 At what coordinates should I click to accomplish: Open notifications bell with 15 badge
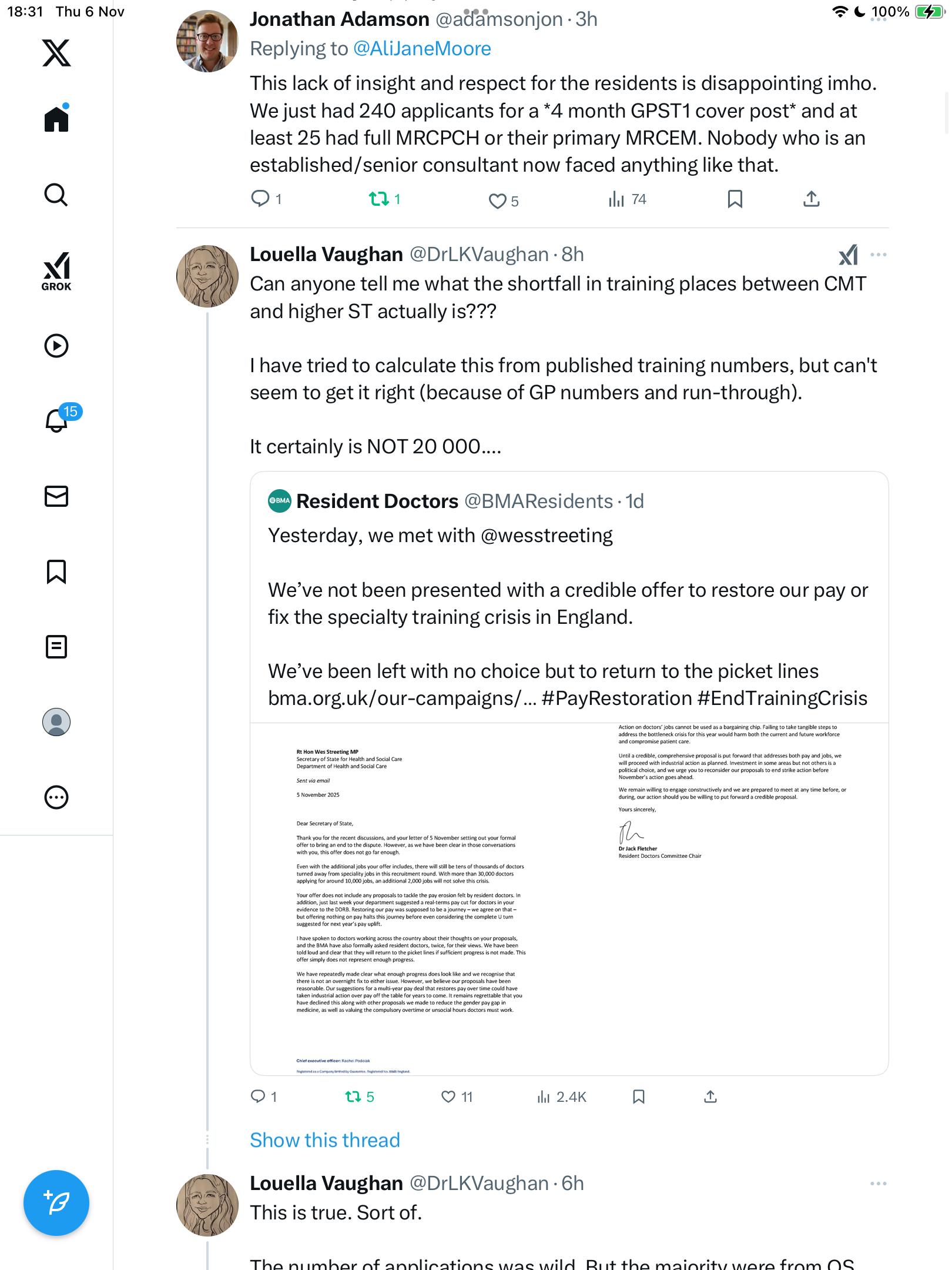[57, 420]
